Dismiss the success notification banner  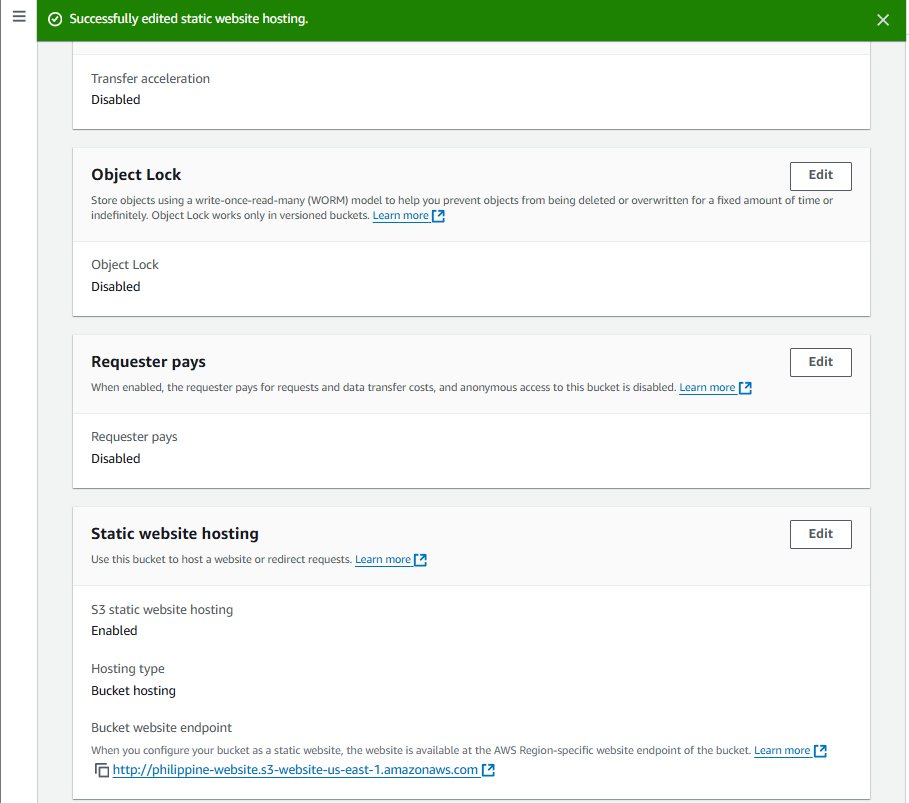[882, 20]
